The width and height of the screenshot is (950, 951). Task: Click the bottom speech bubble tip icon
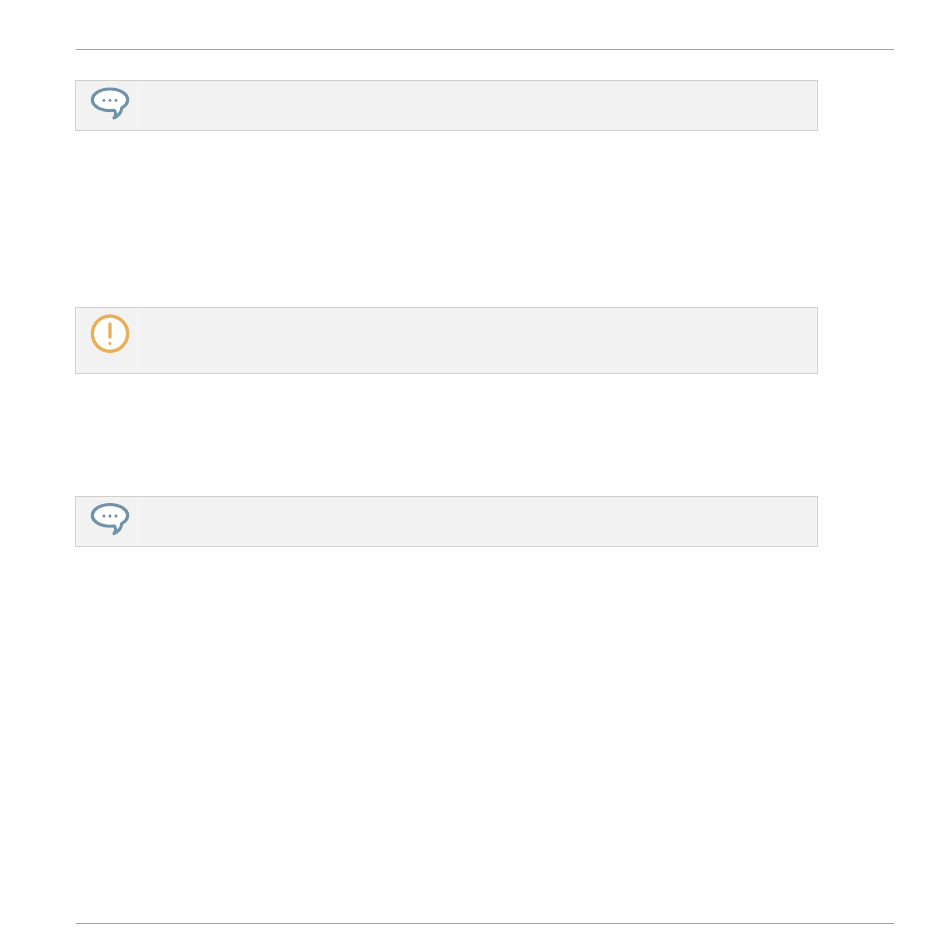(110, 519)
